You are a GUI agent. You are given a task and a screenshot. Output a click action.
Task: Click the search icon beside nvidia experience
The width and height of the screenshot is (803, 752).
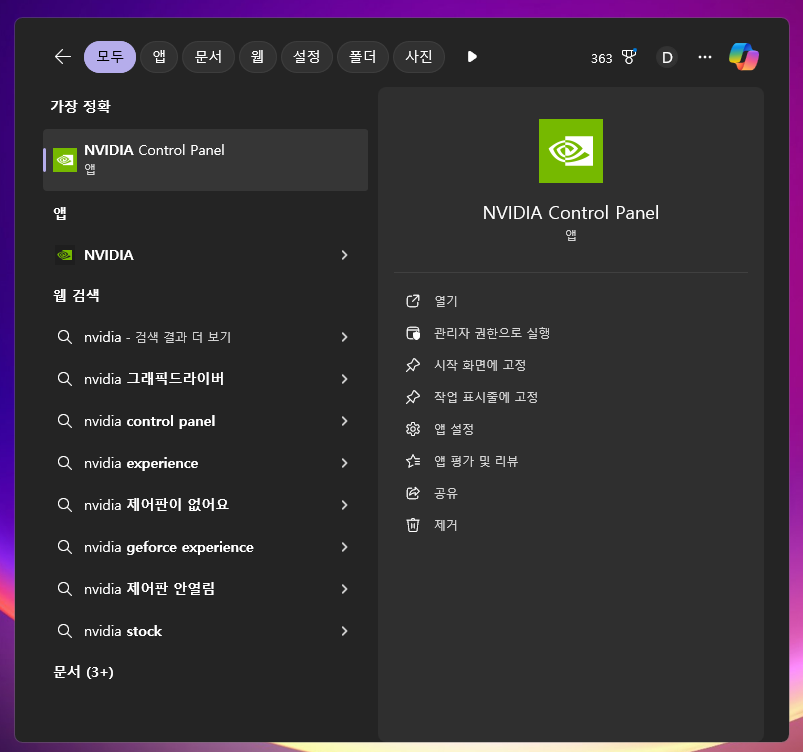pos(65,463)
